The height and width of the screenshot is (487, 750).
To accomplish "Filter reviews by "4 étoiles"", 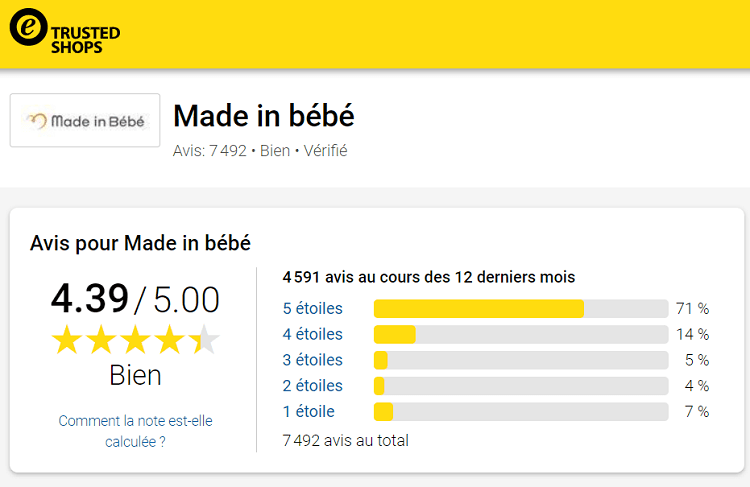I will pyautogui.click(x=313, y=334).
